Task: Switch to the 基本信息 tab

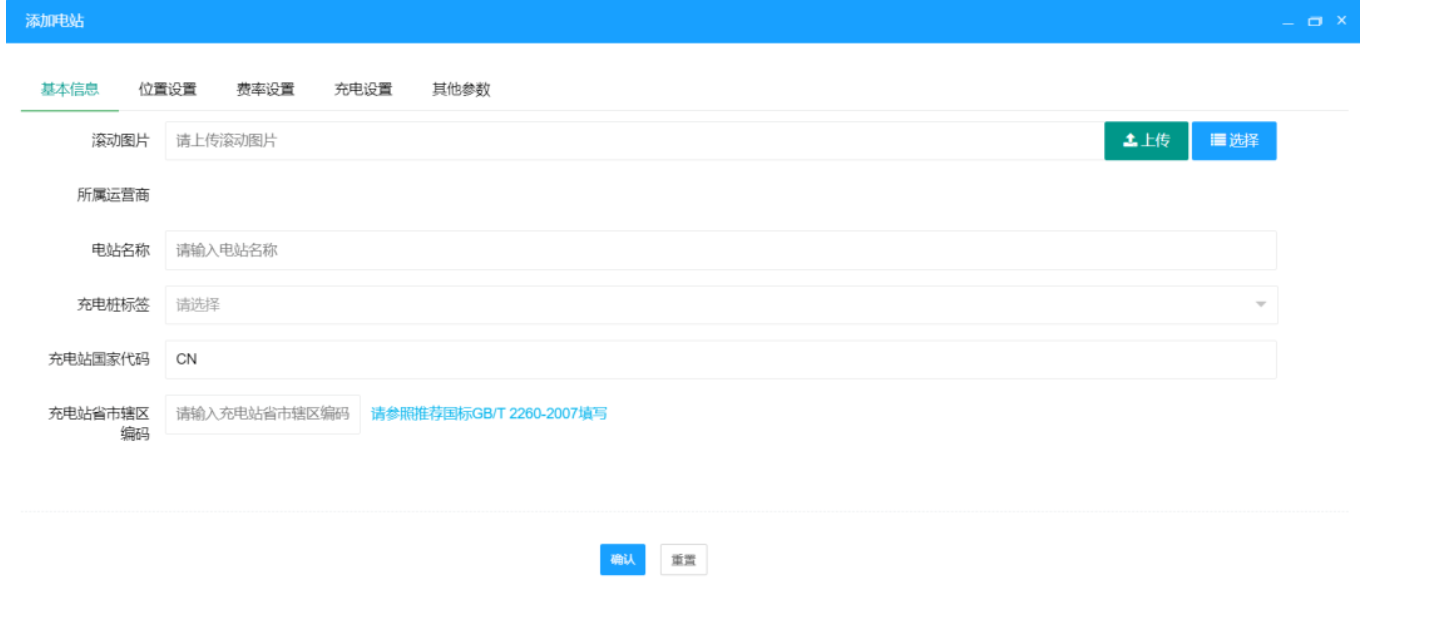Action: (70, 89)
